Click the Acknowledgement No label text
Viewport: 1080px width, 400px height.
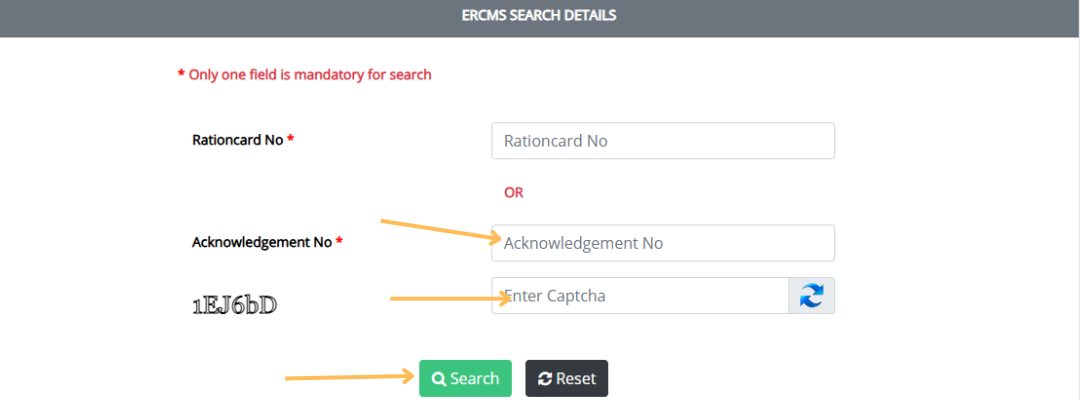262,242
